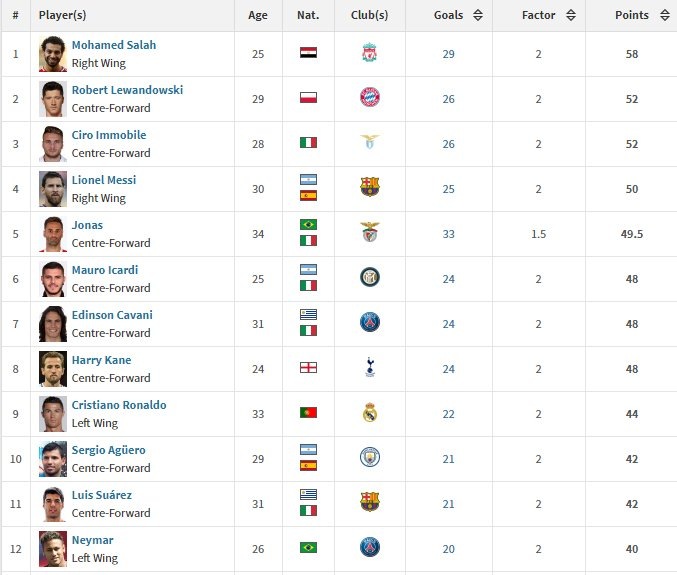
Task: Click the Manchester City crest icon
Action: [x=370, y=457]
